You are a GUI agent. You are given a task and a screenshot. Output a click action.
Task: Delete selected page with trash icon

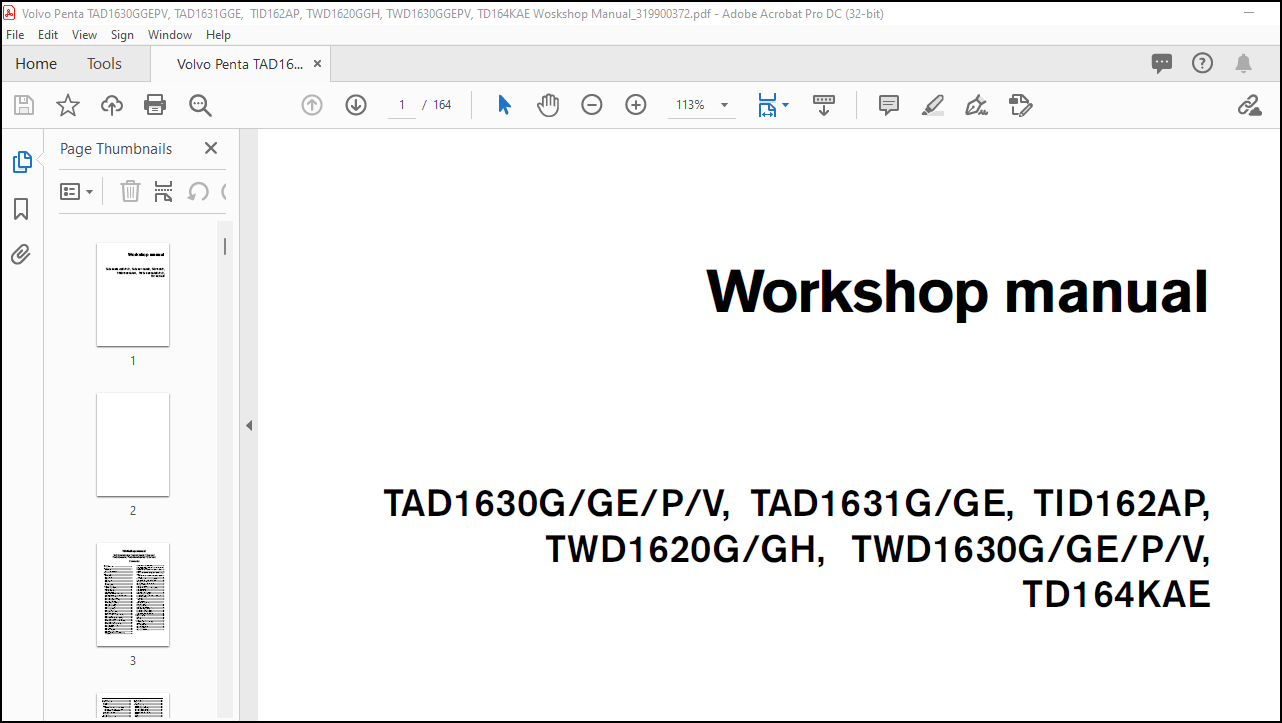coord(130,191)
